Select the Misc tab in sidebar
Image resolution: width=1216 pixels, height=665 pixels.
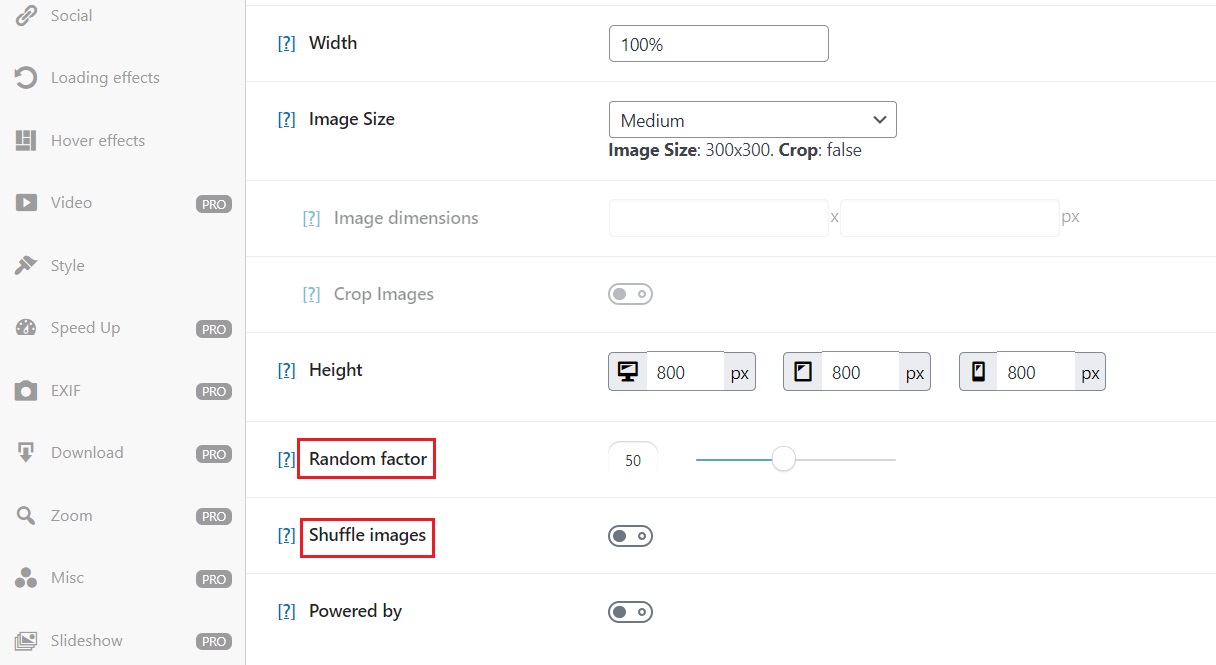[67, 578]
